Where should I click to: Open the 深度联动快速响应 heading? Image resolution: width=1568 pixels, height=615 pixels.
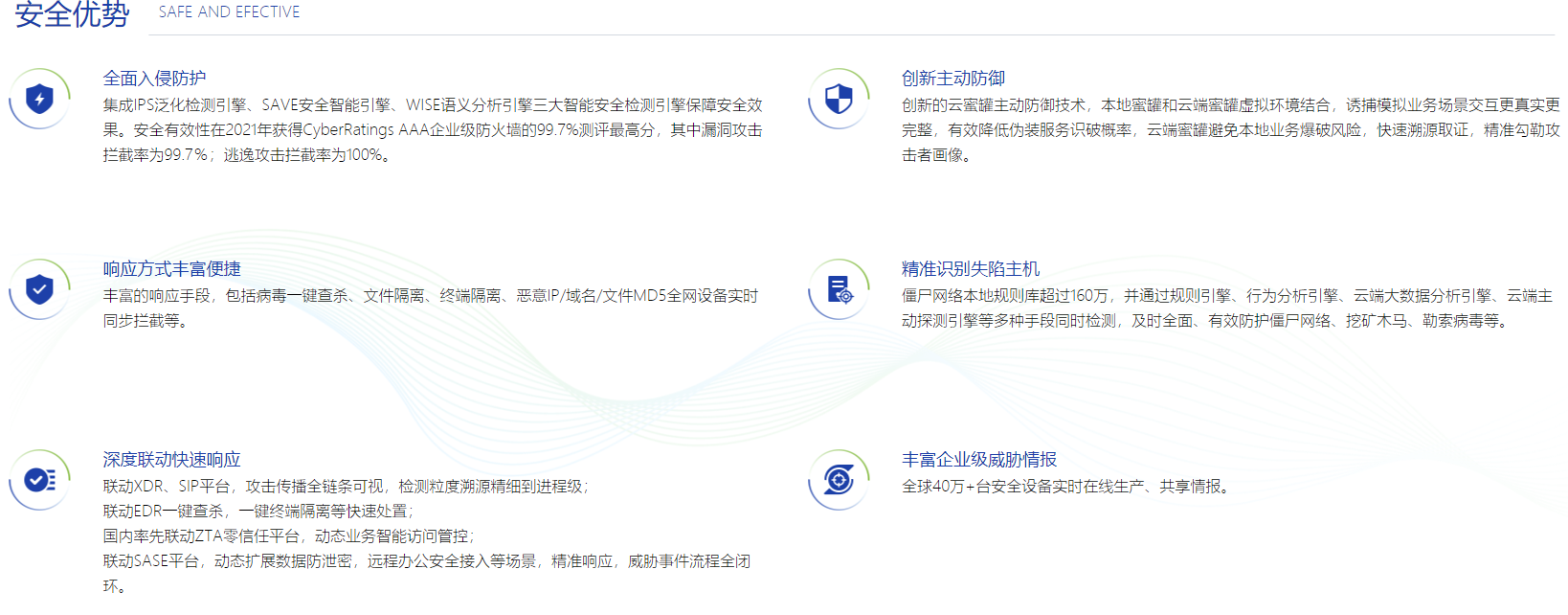pyautogui.click(x=171, y=460)
